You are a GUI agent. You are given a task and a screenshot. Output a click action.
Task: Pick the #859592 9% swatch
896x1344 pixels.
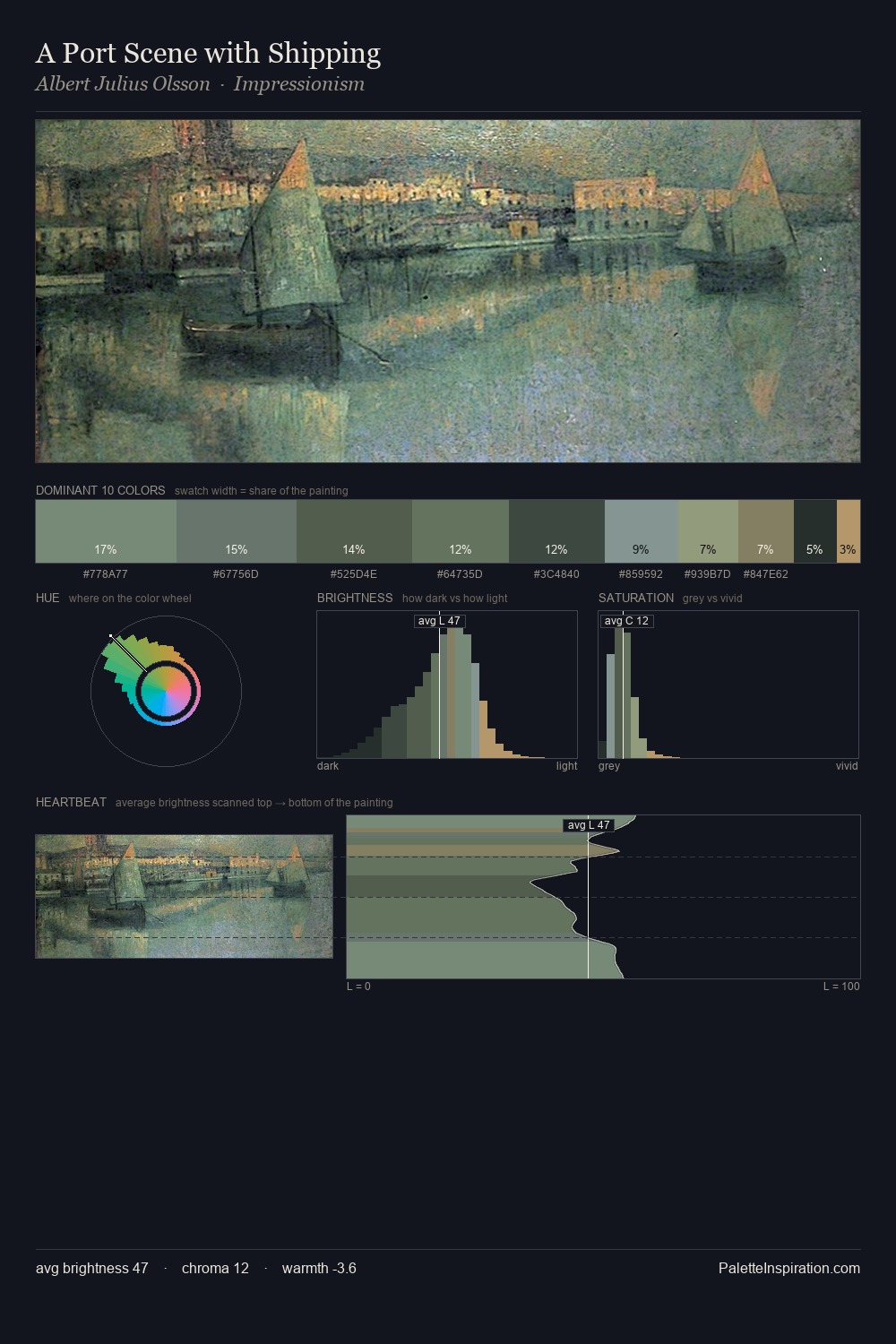coord(641,531)
